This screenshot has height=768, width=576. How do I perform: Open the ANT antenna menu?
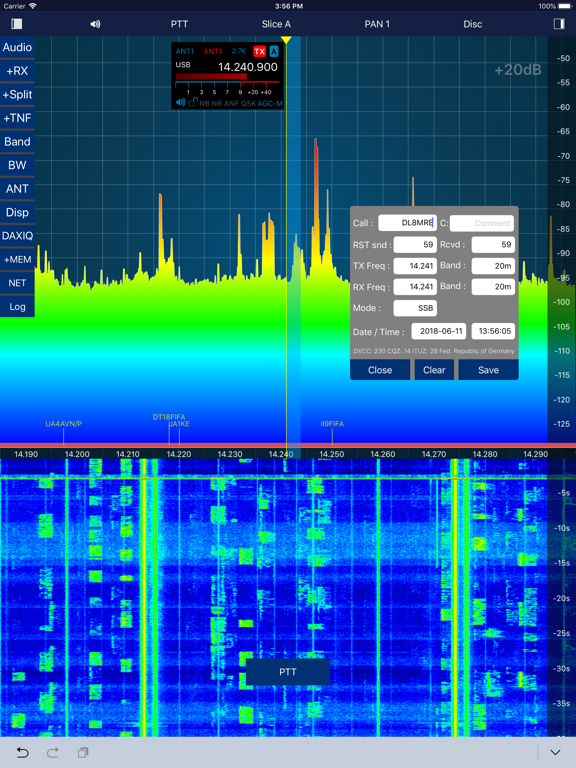pos(17,189)
